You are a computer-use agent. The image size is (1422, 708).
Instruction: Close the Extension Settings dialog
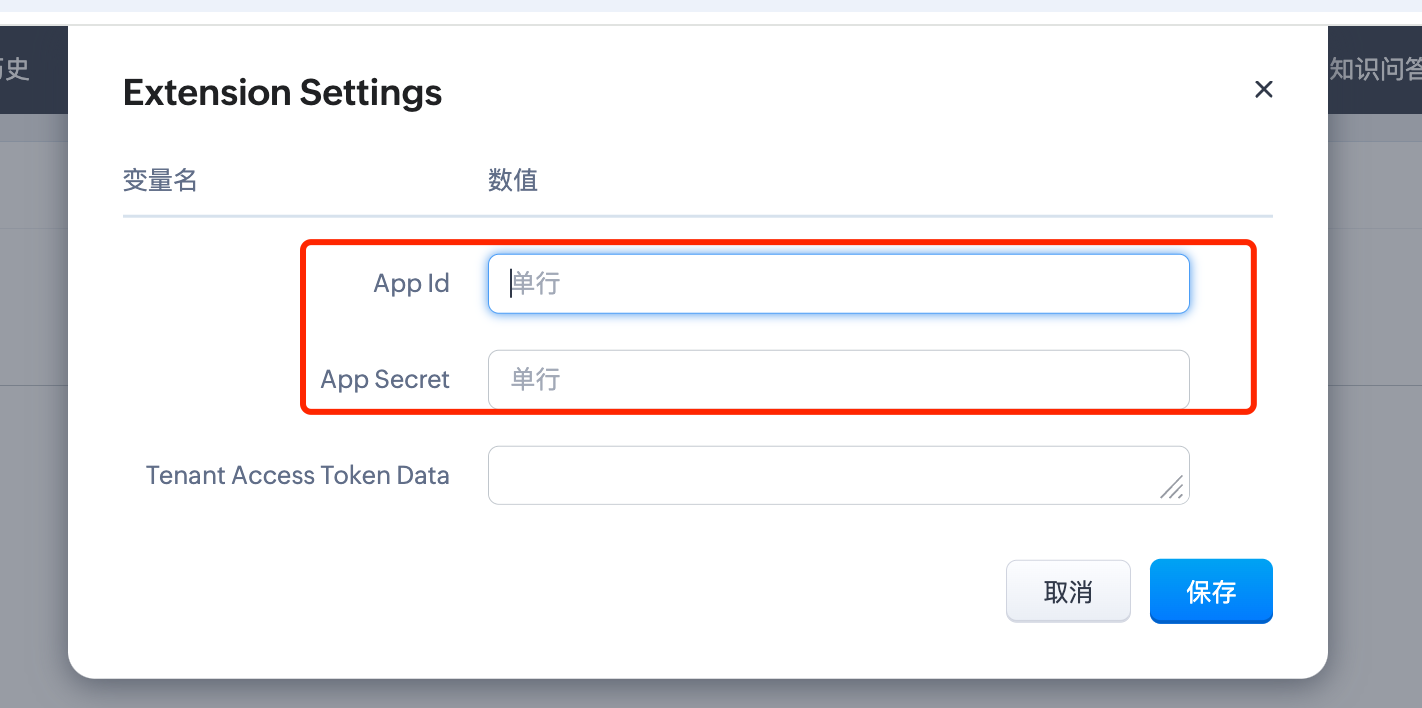click(1264, 90)
